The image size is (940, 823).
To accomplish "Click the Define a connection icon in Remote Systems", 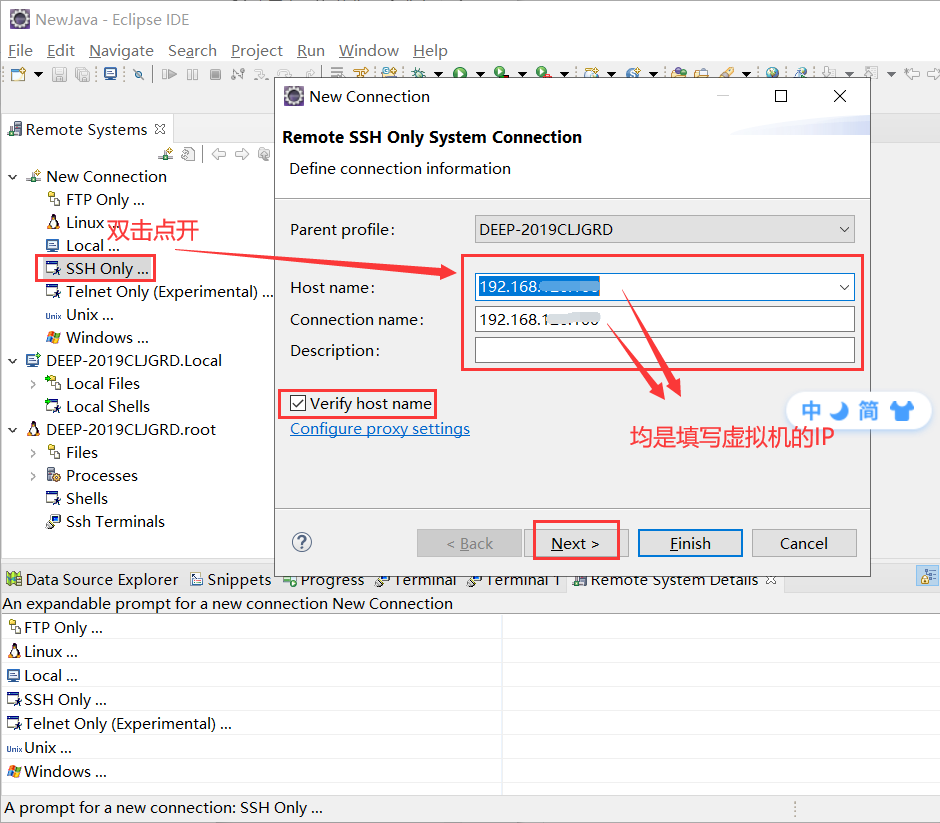I will pyautogui.click(x=166, y=154).
